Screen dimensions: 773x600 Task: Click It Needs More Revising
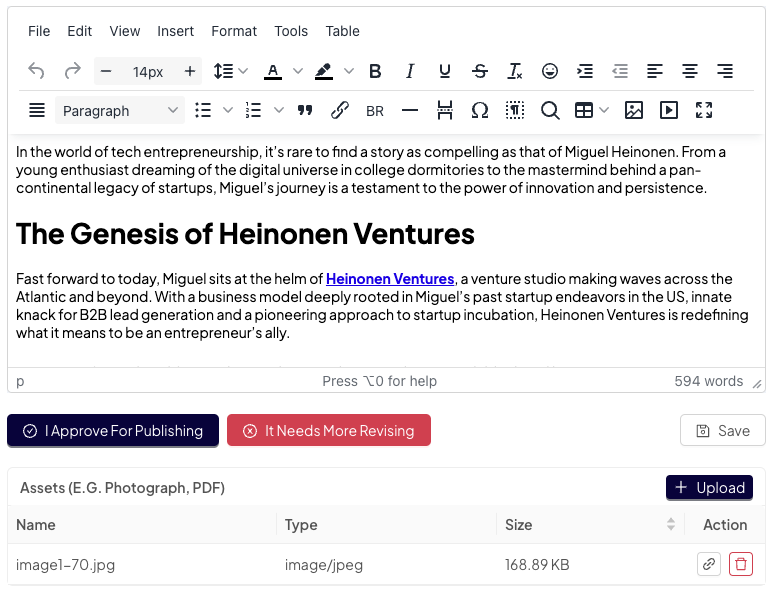click(x=329, y=430)
